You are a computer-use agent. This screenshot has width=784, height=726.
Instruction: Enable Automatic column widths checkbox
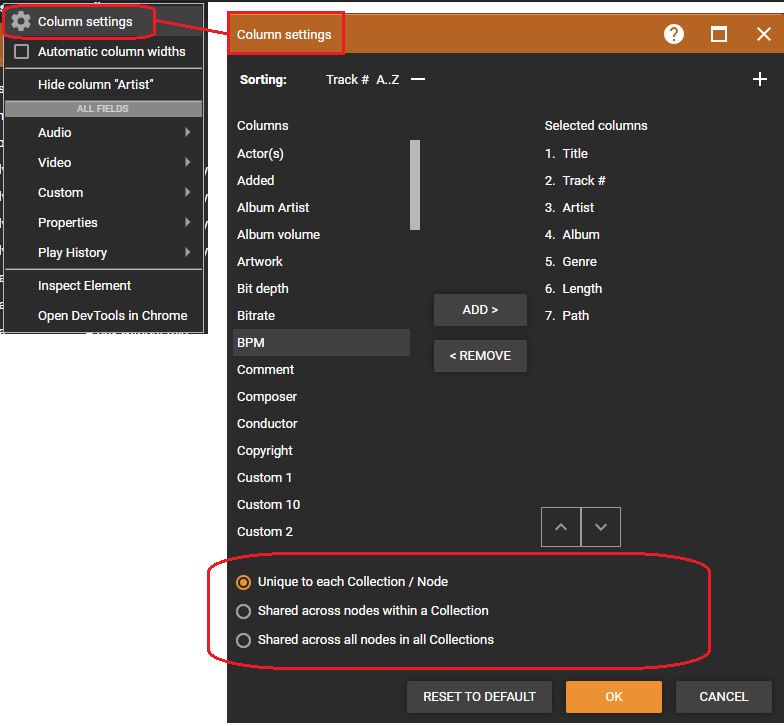[22, 51]
